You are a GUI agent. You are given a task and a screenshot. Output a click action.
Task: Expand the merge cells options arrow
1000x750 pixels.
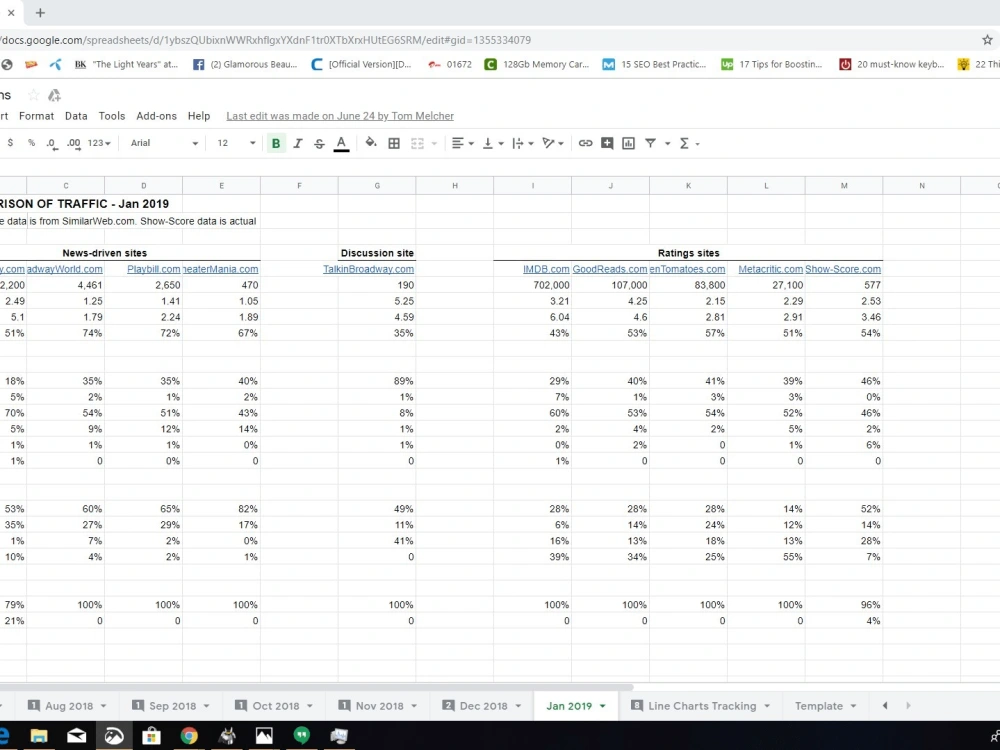click(x=434, y=144)
